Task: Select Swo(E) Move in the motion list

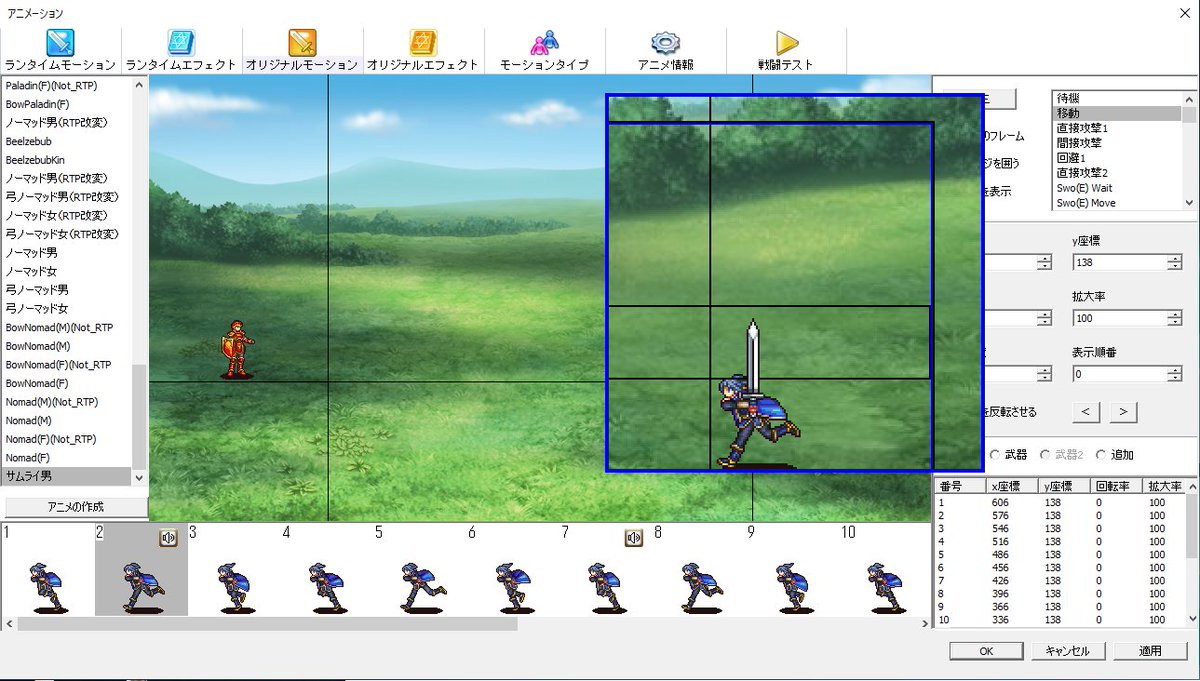Action: coord(1117,203)
